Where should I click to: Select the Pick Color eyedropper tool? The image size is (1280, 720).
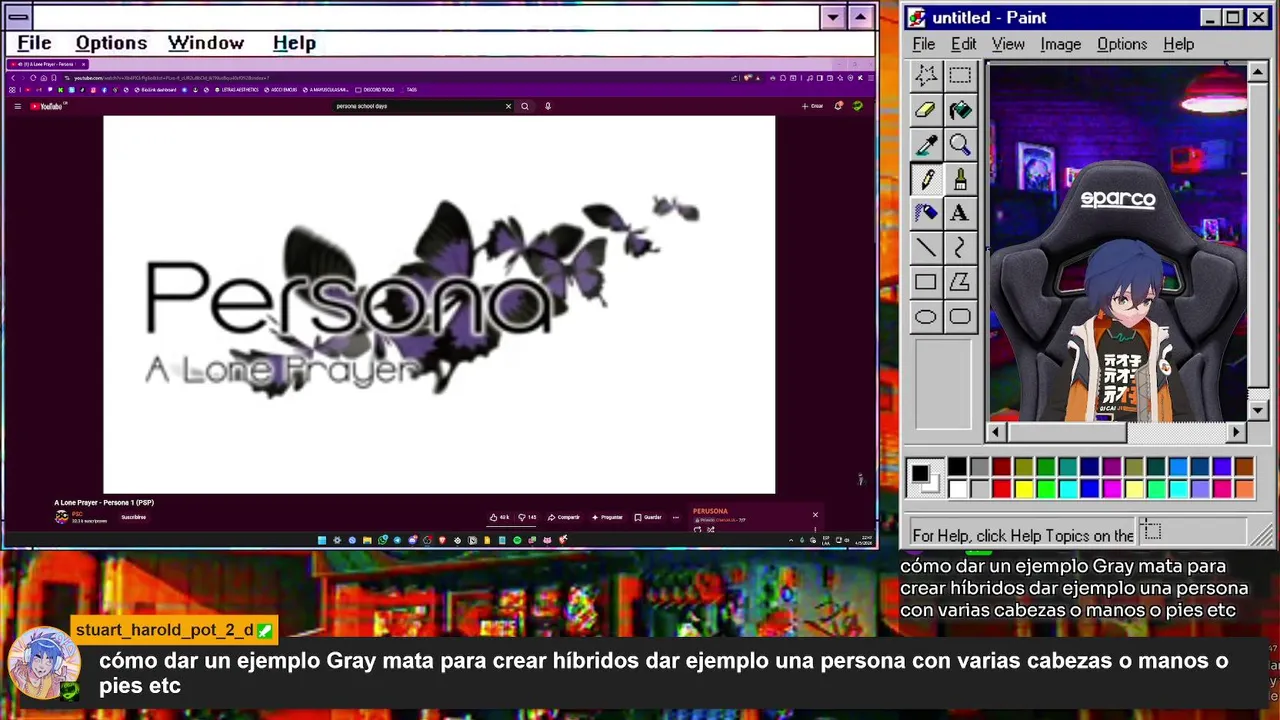[x=926, y=145]
